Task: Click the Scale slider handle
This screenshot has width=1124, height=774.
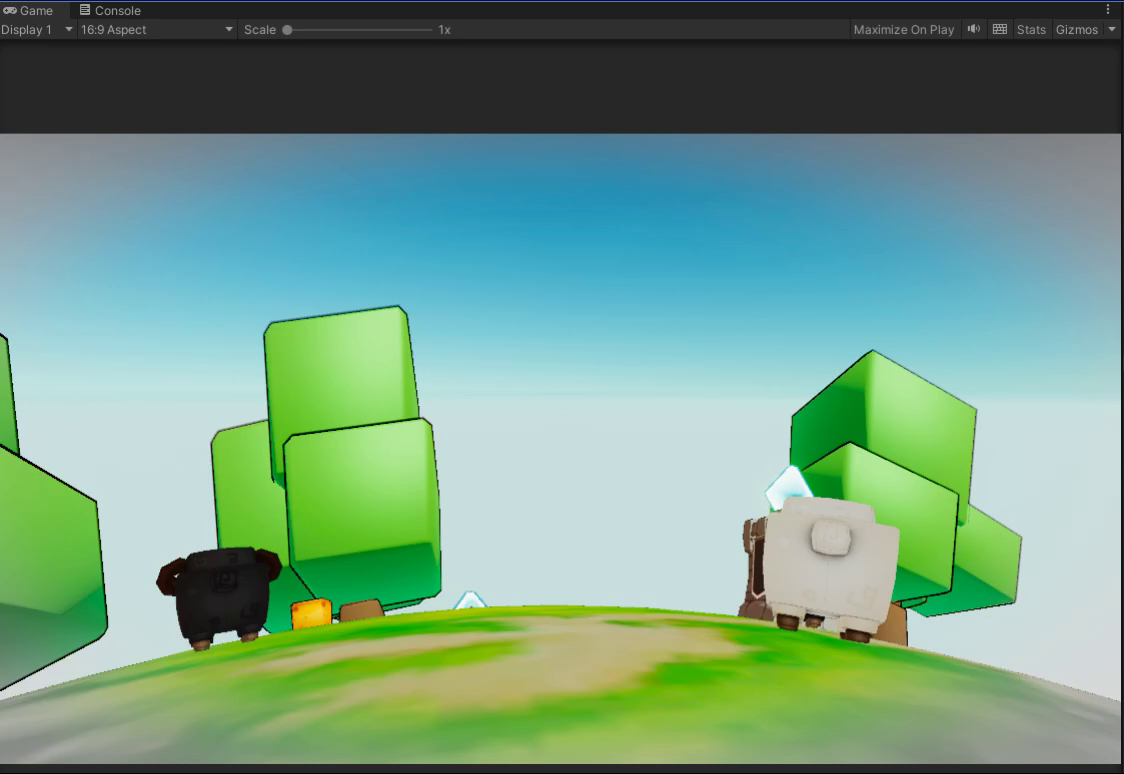Action: tap(287, 30)
